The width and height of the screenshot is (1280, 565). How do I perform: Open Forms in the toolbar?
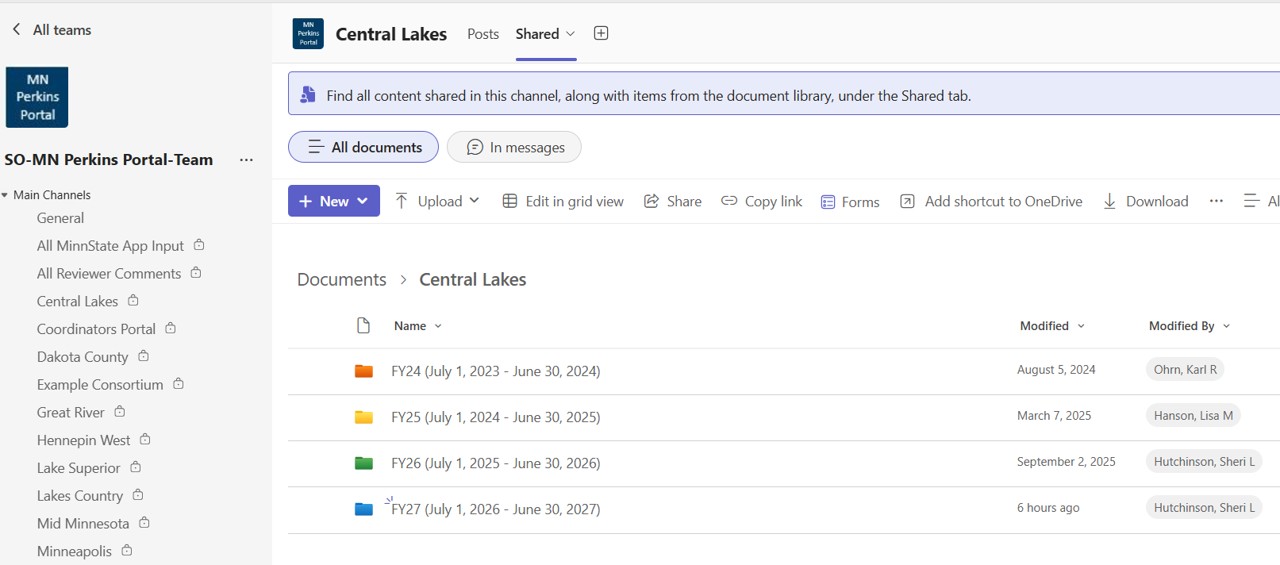[x=850, y=202]
